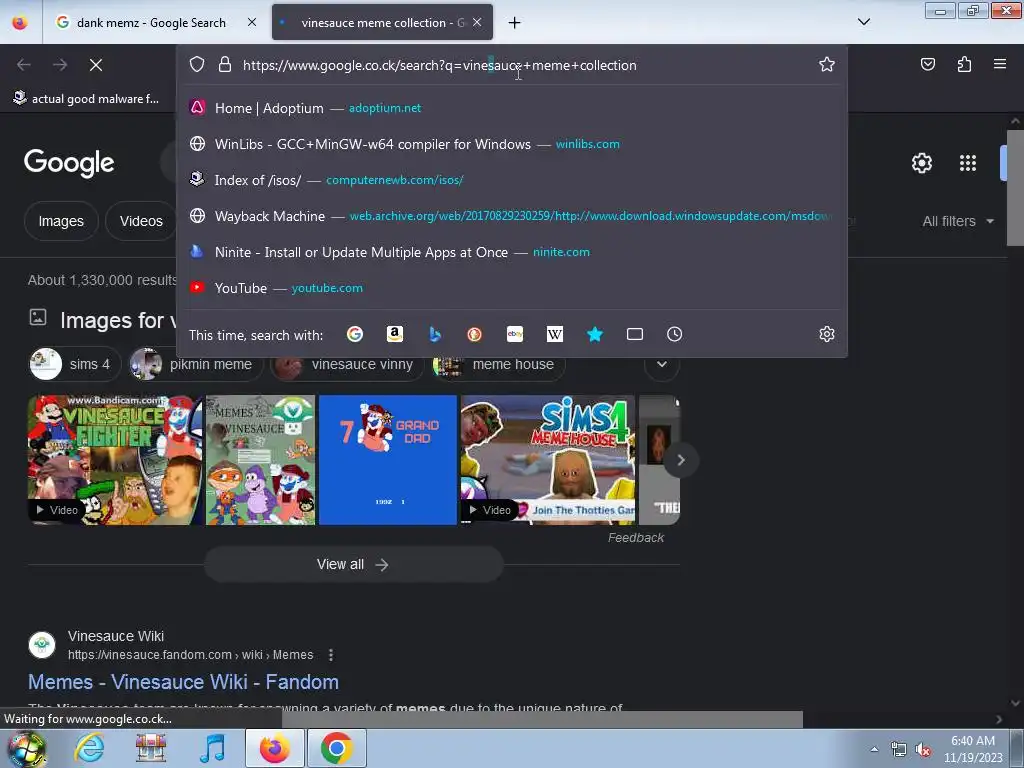Open tracking protection shield icon
The width and height of the screenshot is (1024, 768).
[197, 65]
